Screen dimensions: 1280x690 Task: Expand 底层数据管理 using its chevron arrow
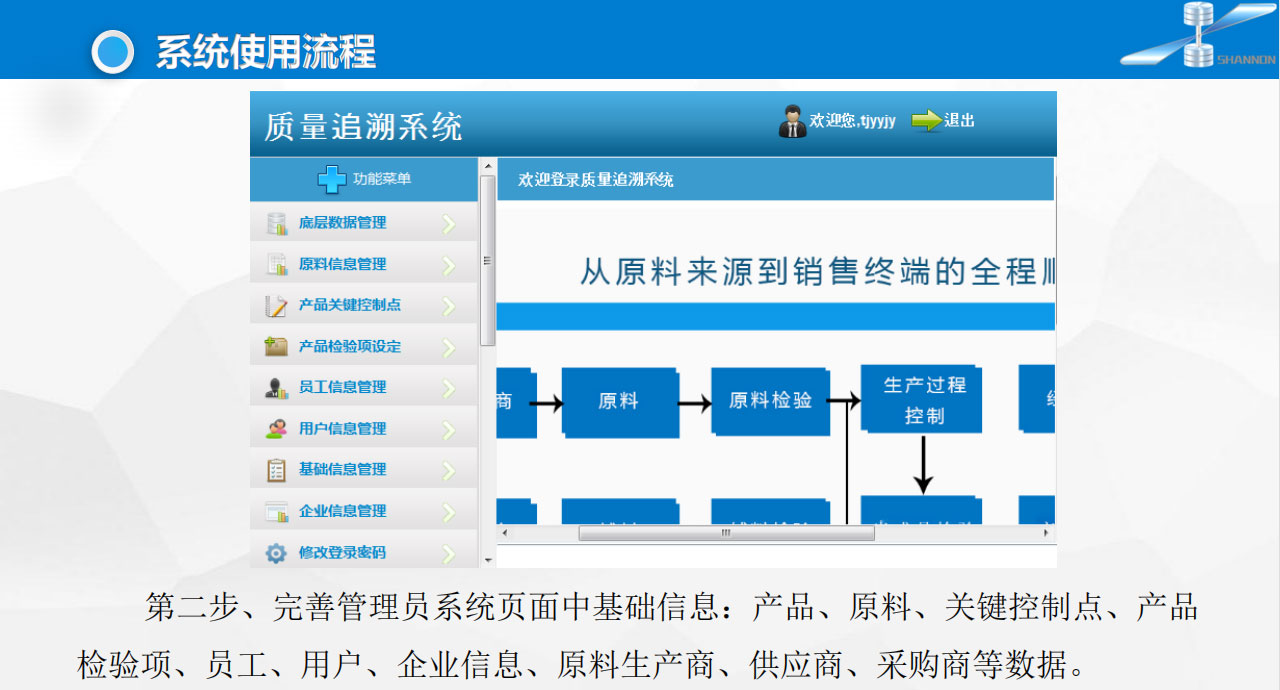(x=448, y=224)
